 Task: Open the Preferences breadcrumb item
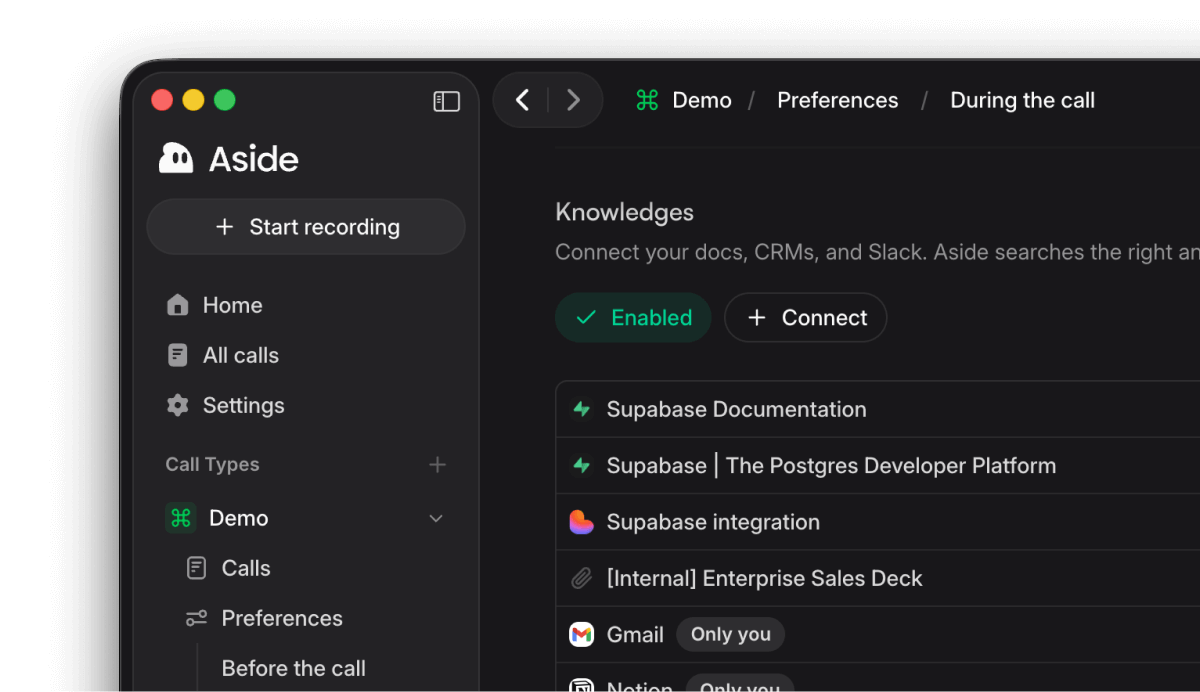point(837,100)
